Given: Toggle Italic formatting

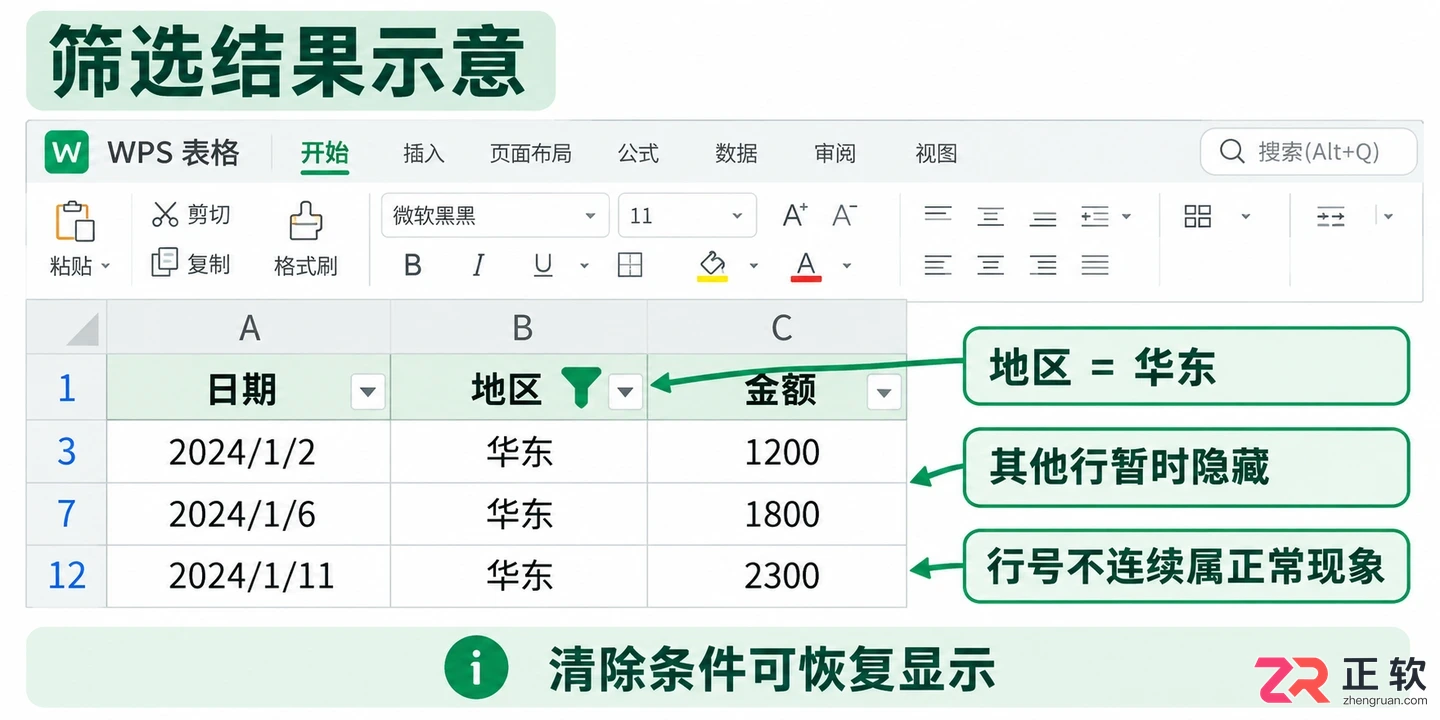Looking at the screenshot, I should [x=478, y=265].
